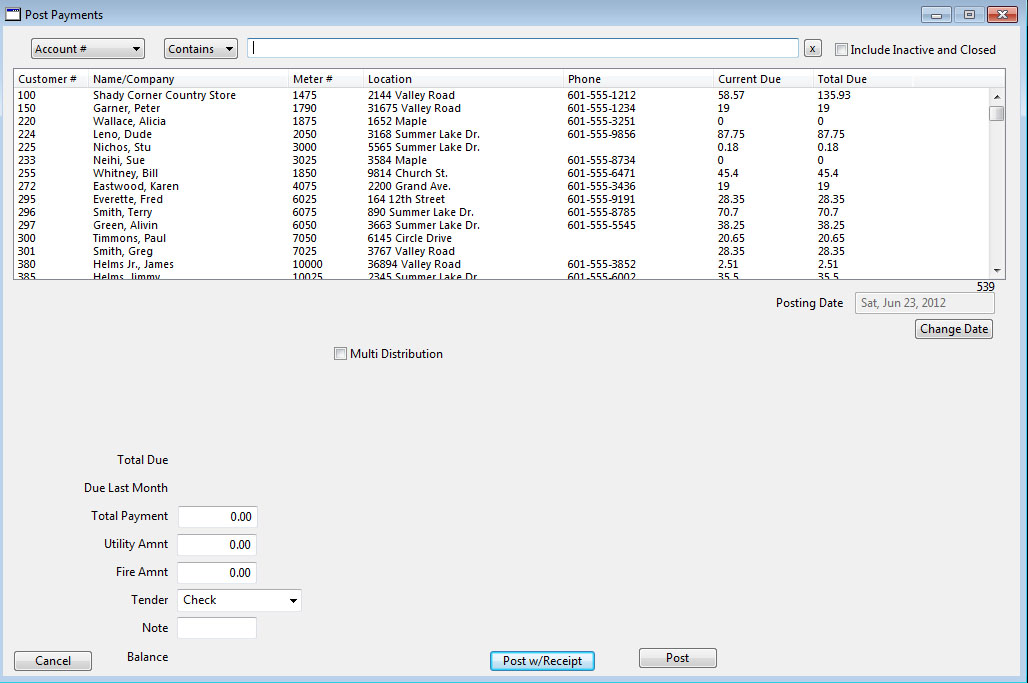Clear the search field with the x button
This screenshot has width=1028, height=683.
click(x=812, y=49)
